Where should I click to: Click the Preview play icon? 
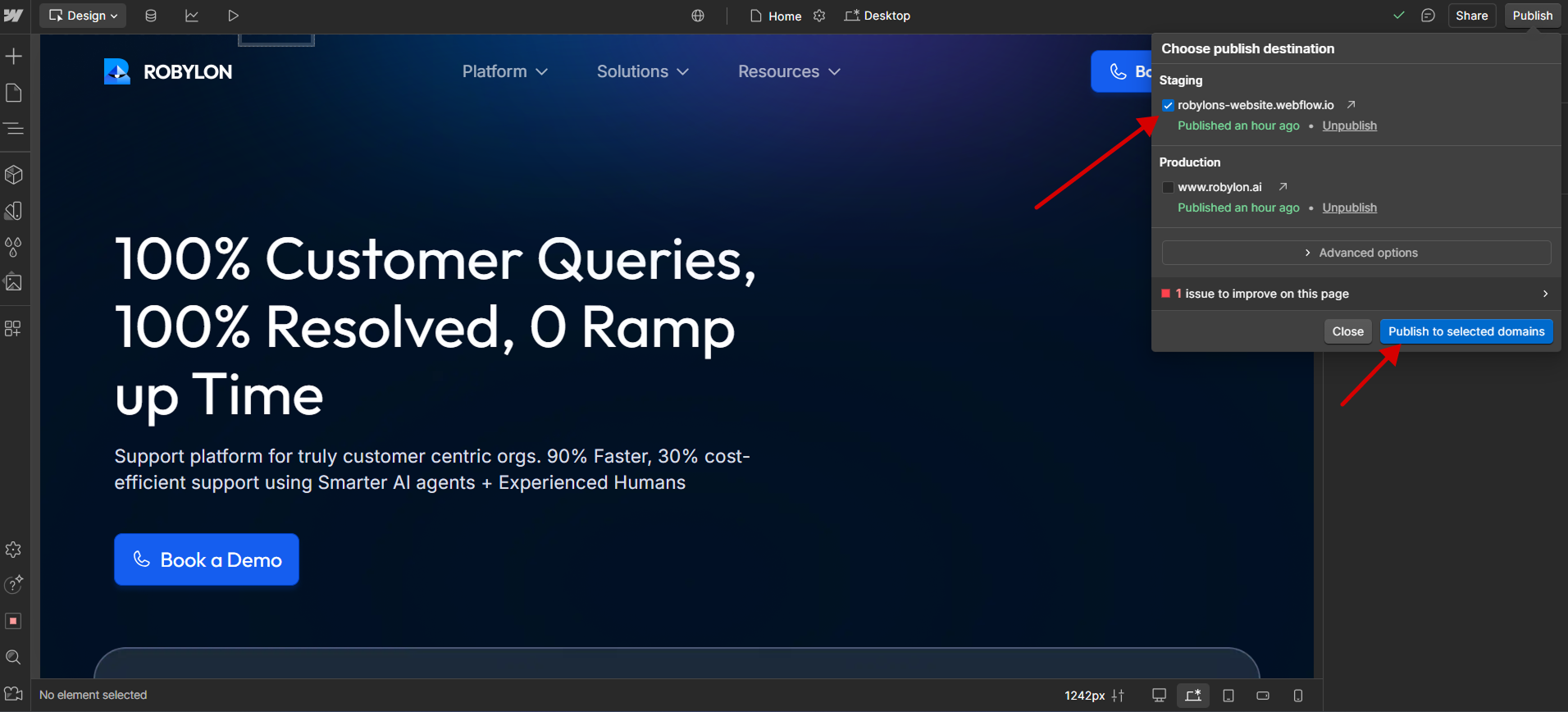(233, 16)
